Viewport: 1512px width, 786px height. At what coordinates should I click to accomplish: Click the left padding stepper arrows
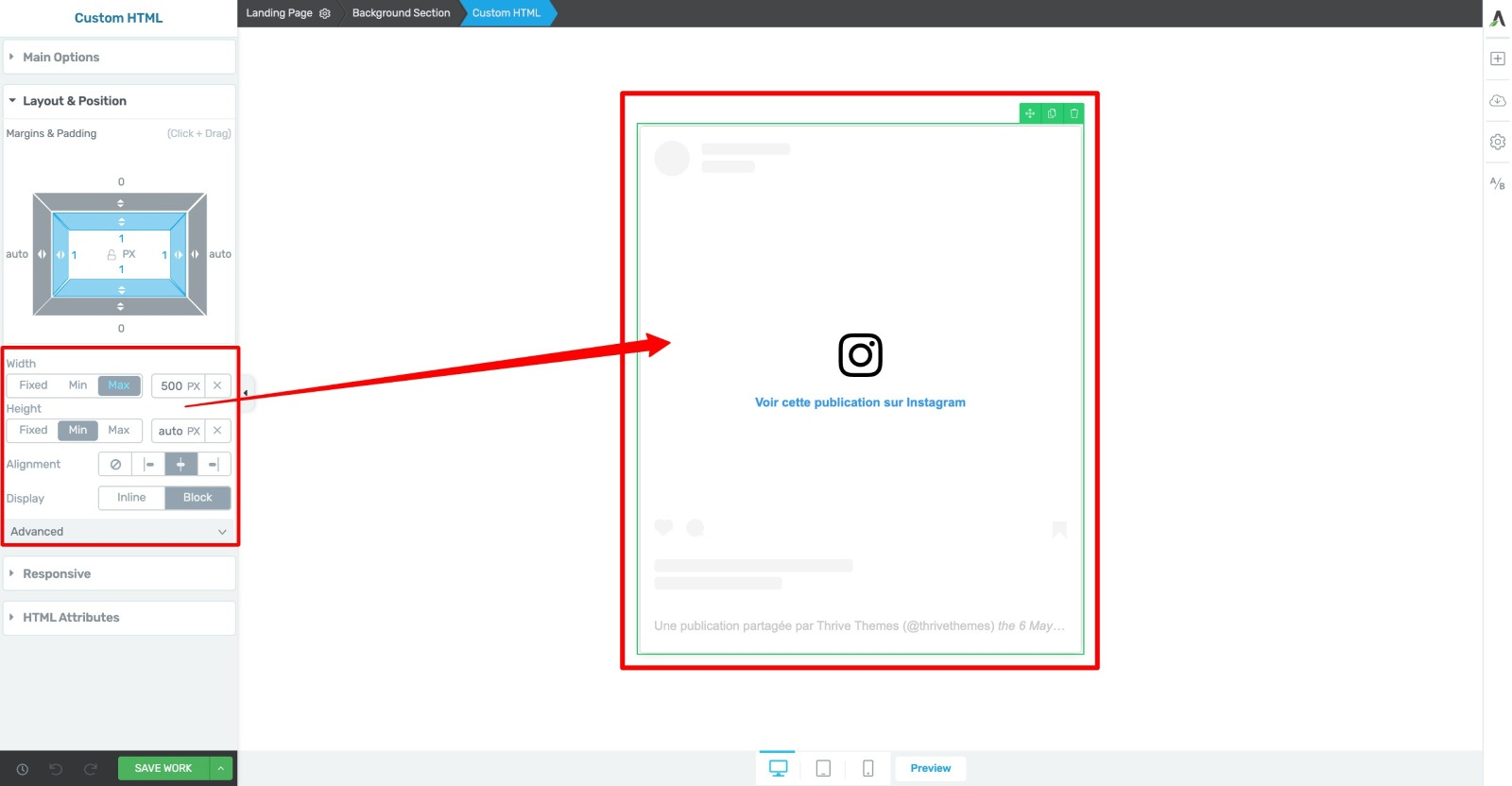[61, 254]
